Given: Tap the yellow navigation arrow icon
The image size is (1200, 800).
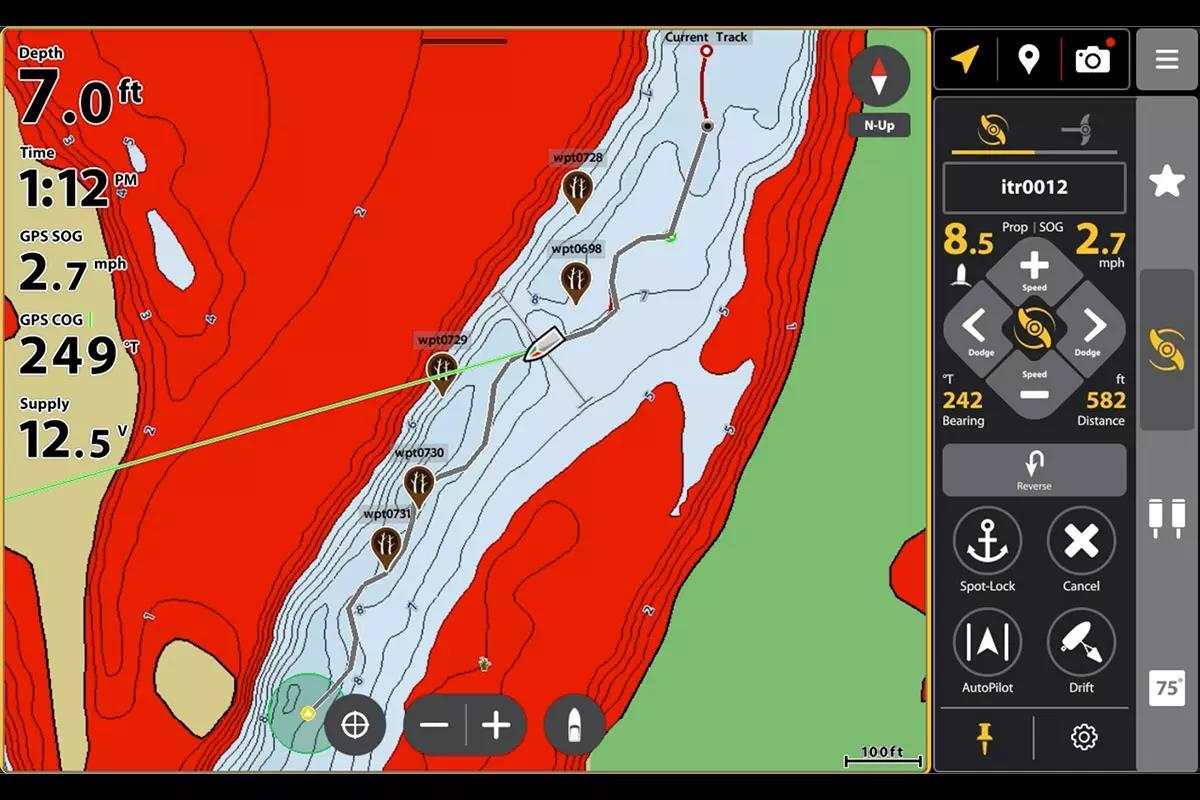Looking at the screenshot, I should tap(965, 60).
